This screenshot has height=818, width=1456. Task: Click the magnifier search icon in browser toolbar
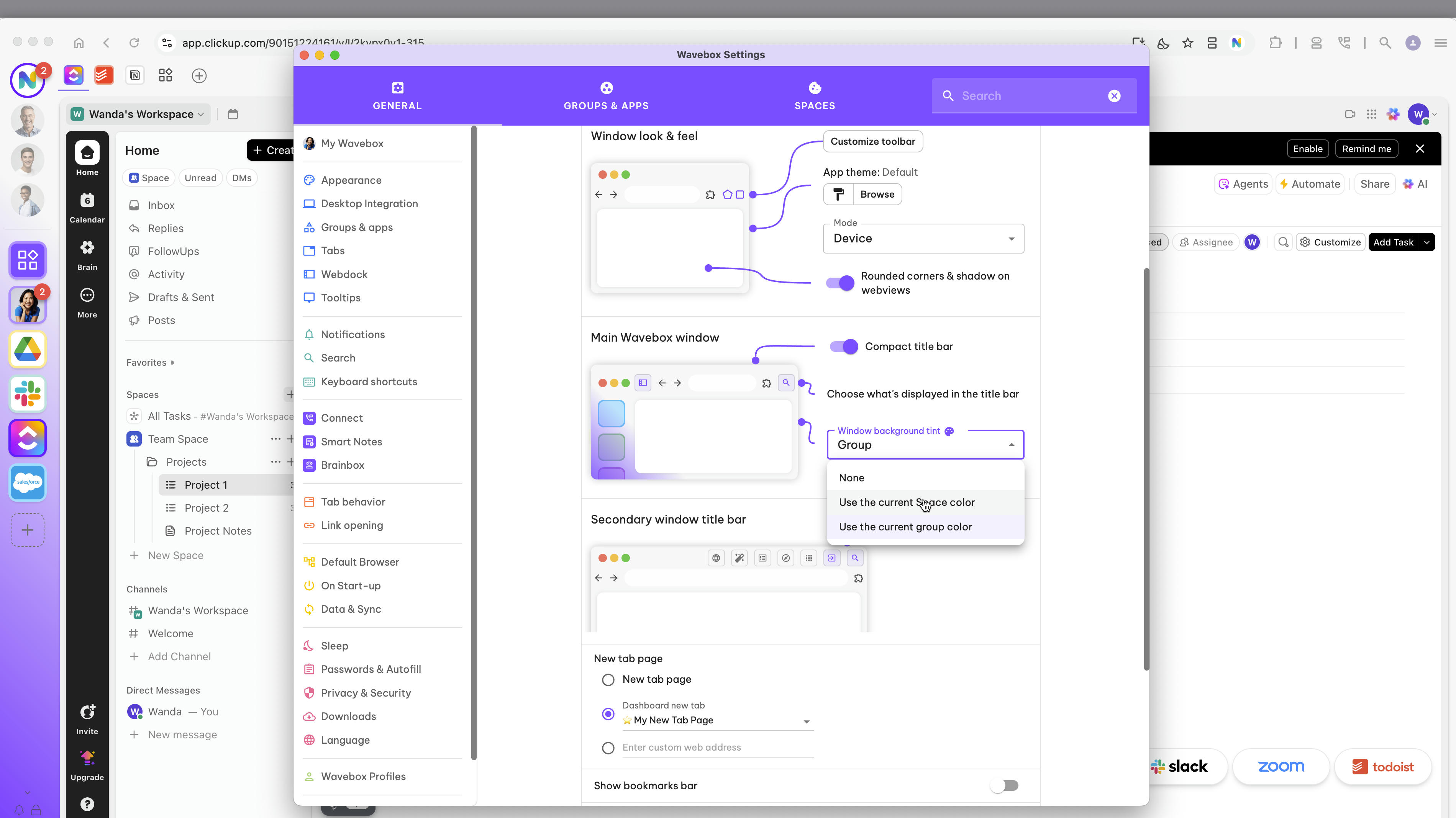(x=1385, y=43)
